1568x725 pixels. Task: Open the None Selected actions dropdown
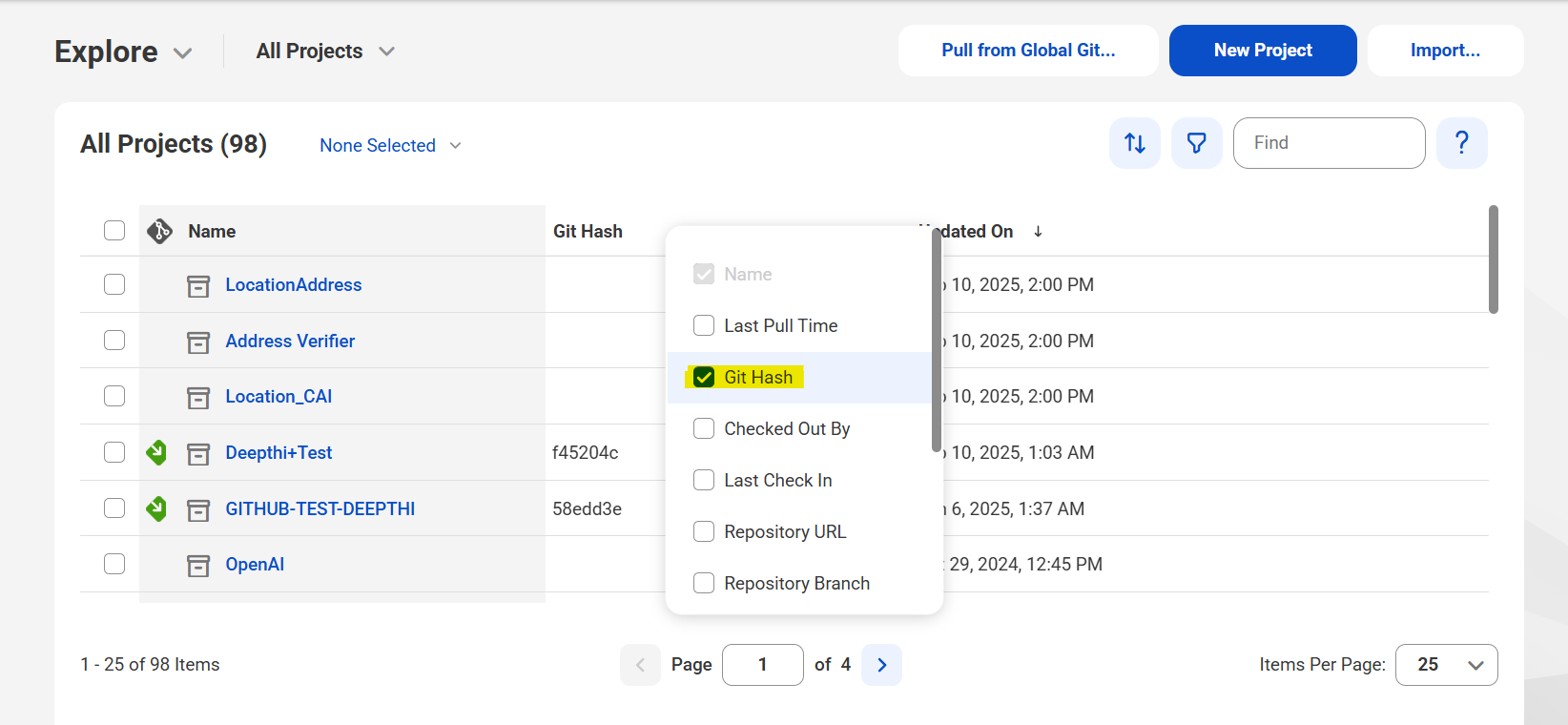coord(390,145)
